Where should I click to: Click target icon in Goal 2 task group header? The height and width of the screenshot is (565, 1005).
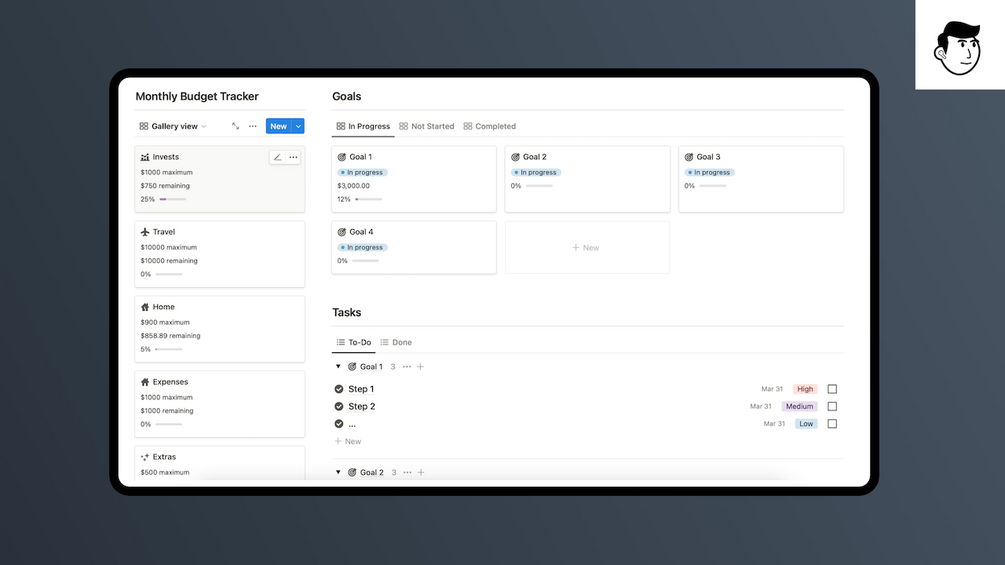[352, 473]
